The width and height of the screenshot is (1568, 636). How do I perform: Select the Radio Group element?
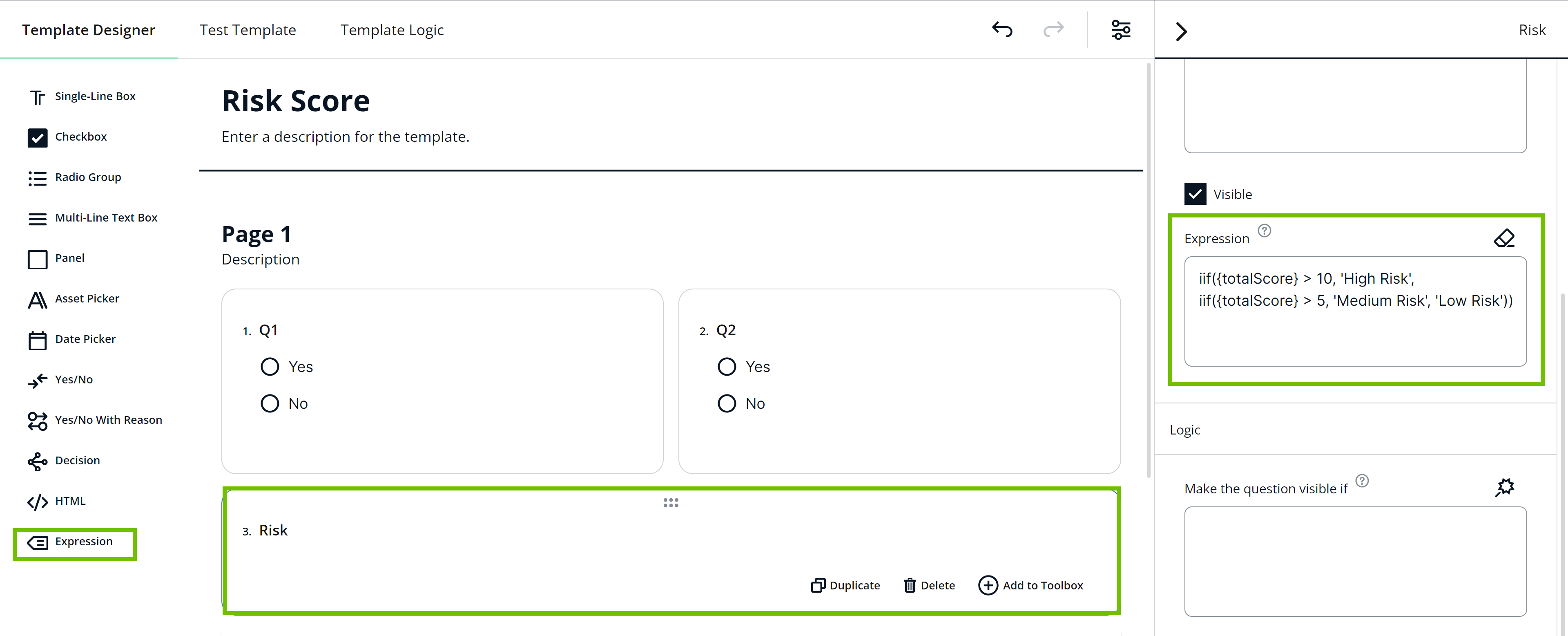pos(88,177)
